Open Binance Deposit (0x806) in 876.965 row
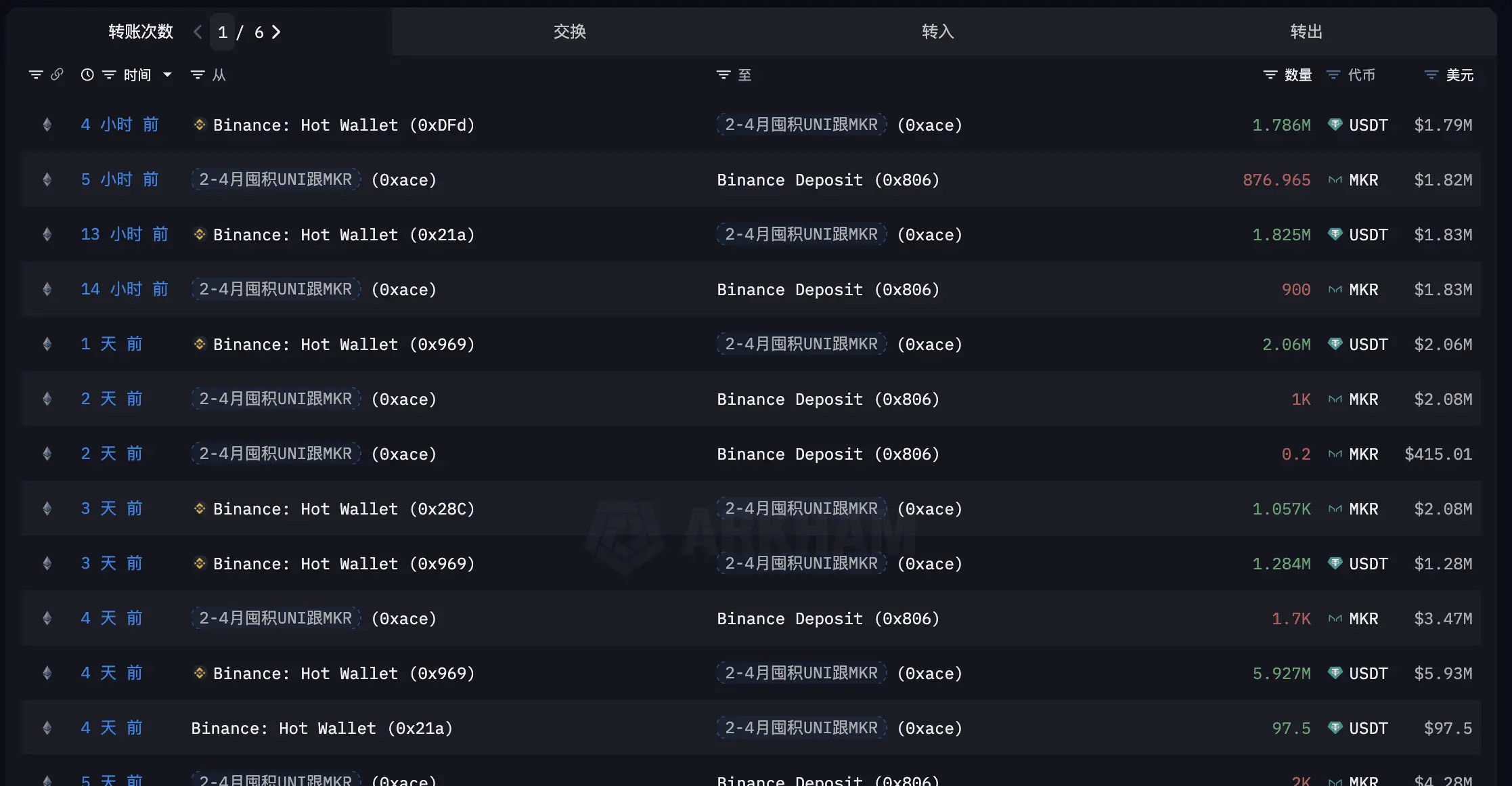The width and height of the screenshot is (1512, 786). click(x=828, y=180)
